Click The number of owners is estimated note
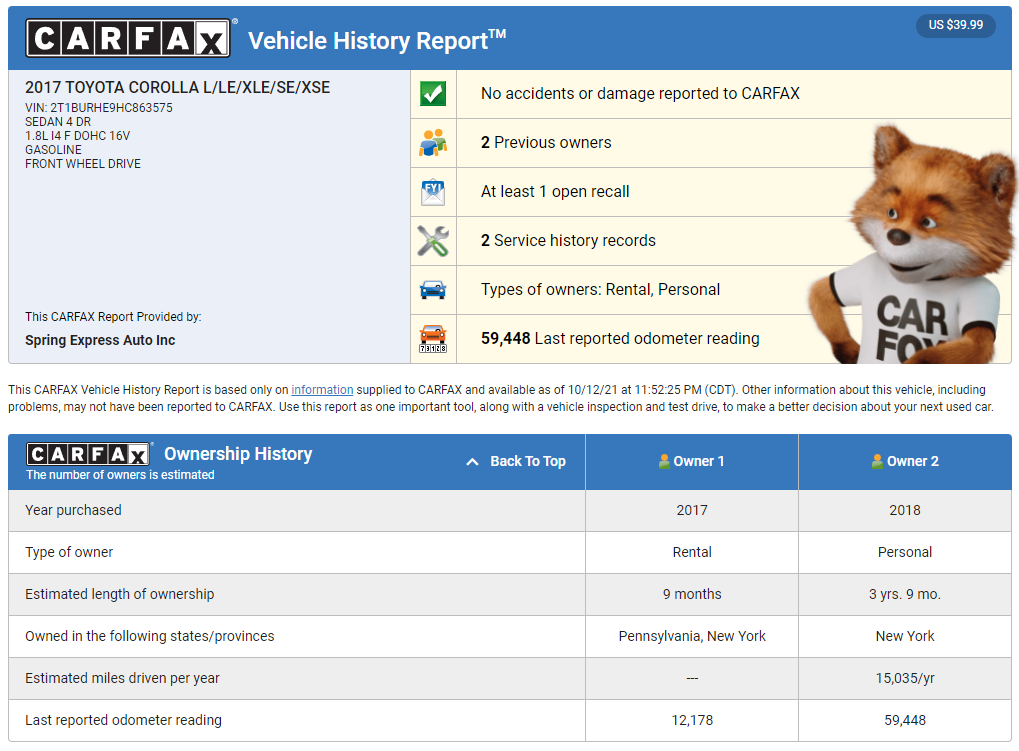1019x751 pixels. pos(120,475)
